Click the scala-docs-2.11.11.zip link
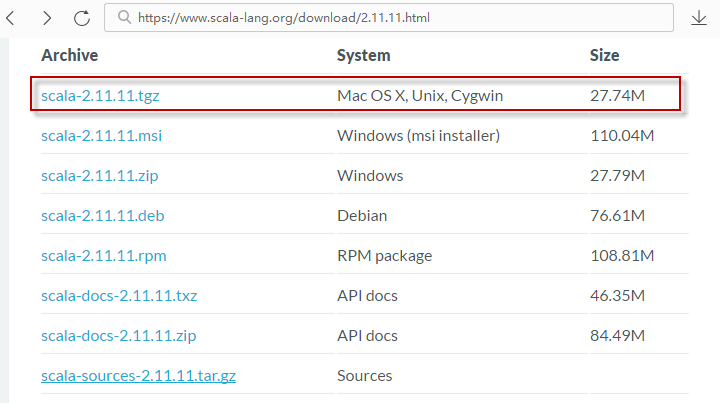This screenshot has height=403, width=720. point(118,336)
